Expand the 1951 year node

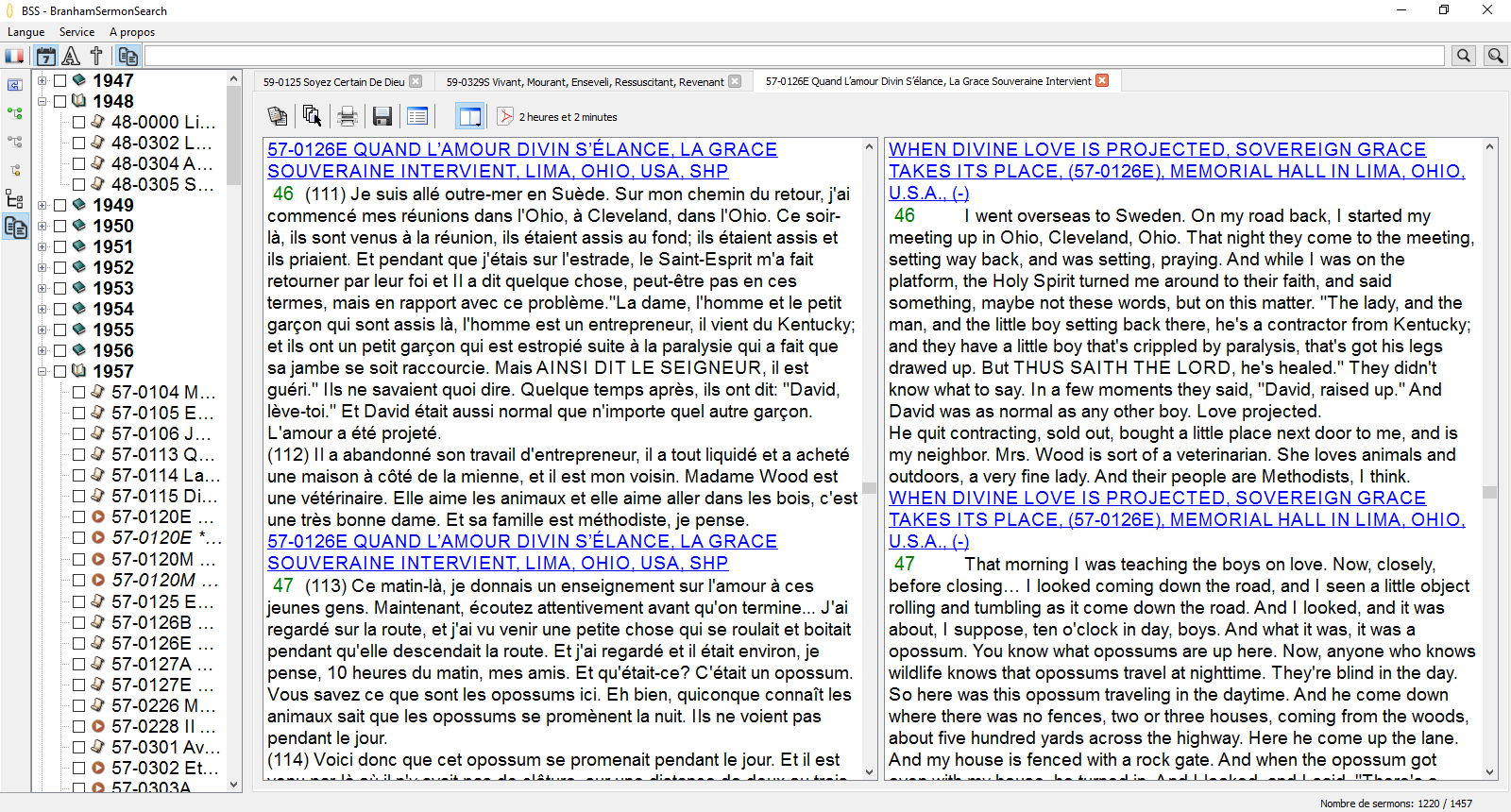(x=42, y=246)
